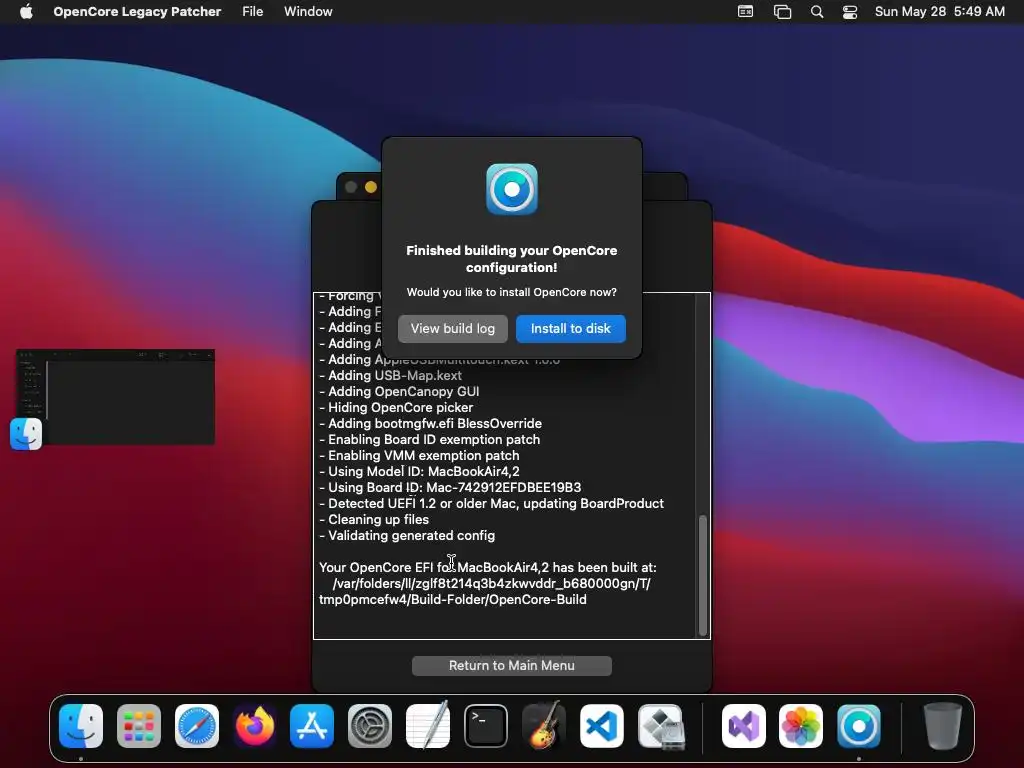Click View build log button
This screenshot has height=768, width=1024.
pos(453,328)
